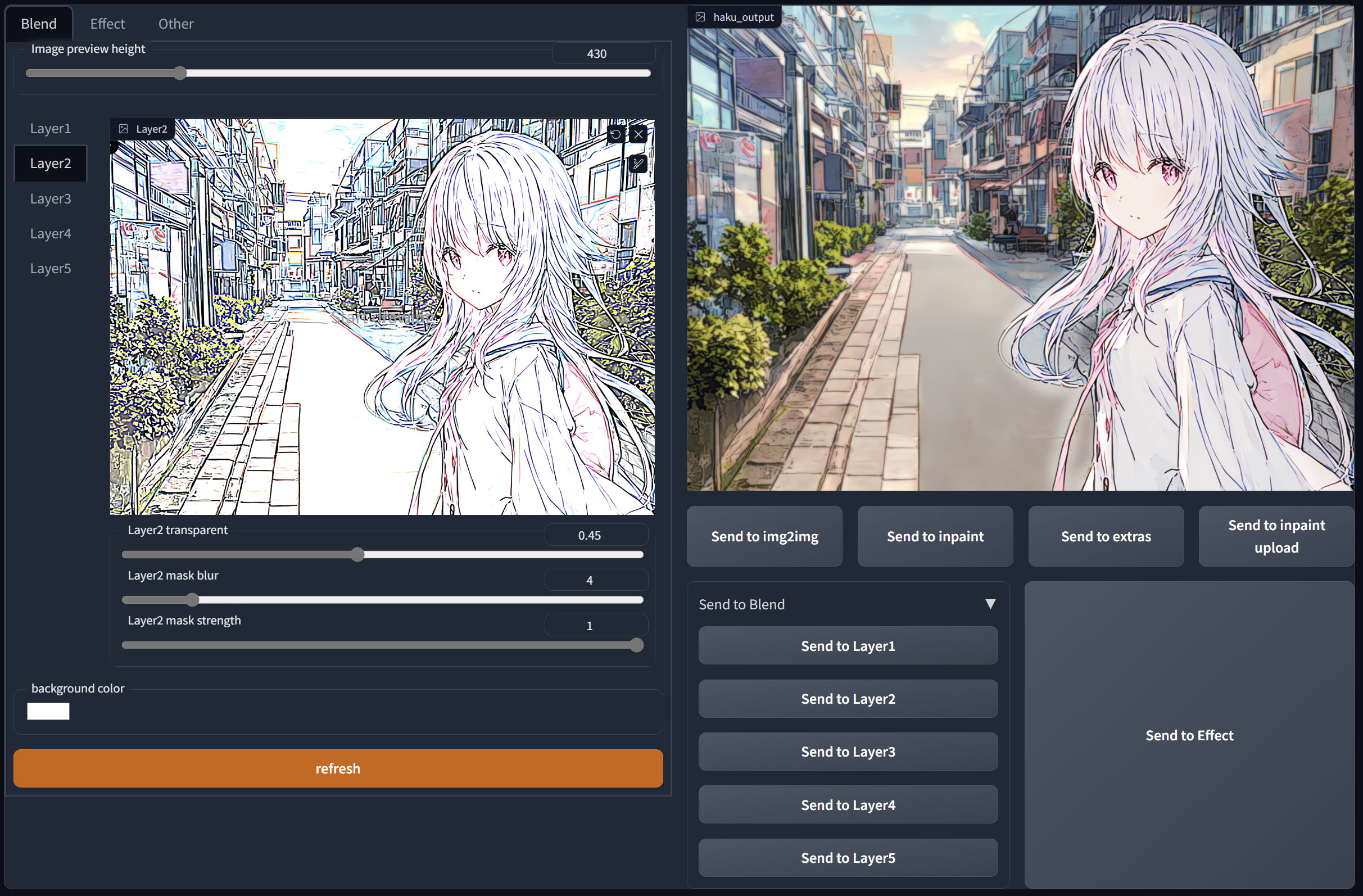Open the Other tab
Viewport: 1363px width, 896px height.
(x=176, y=24)
